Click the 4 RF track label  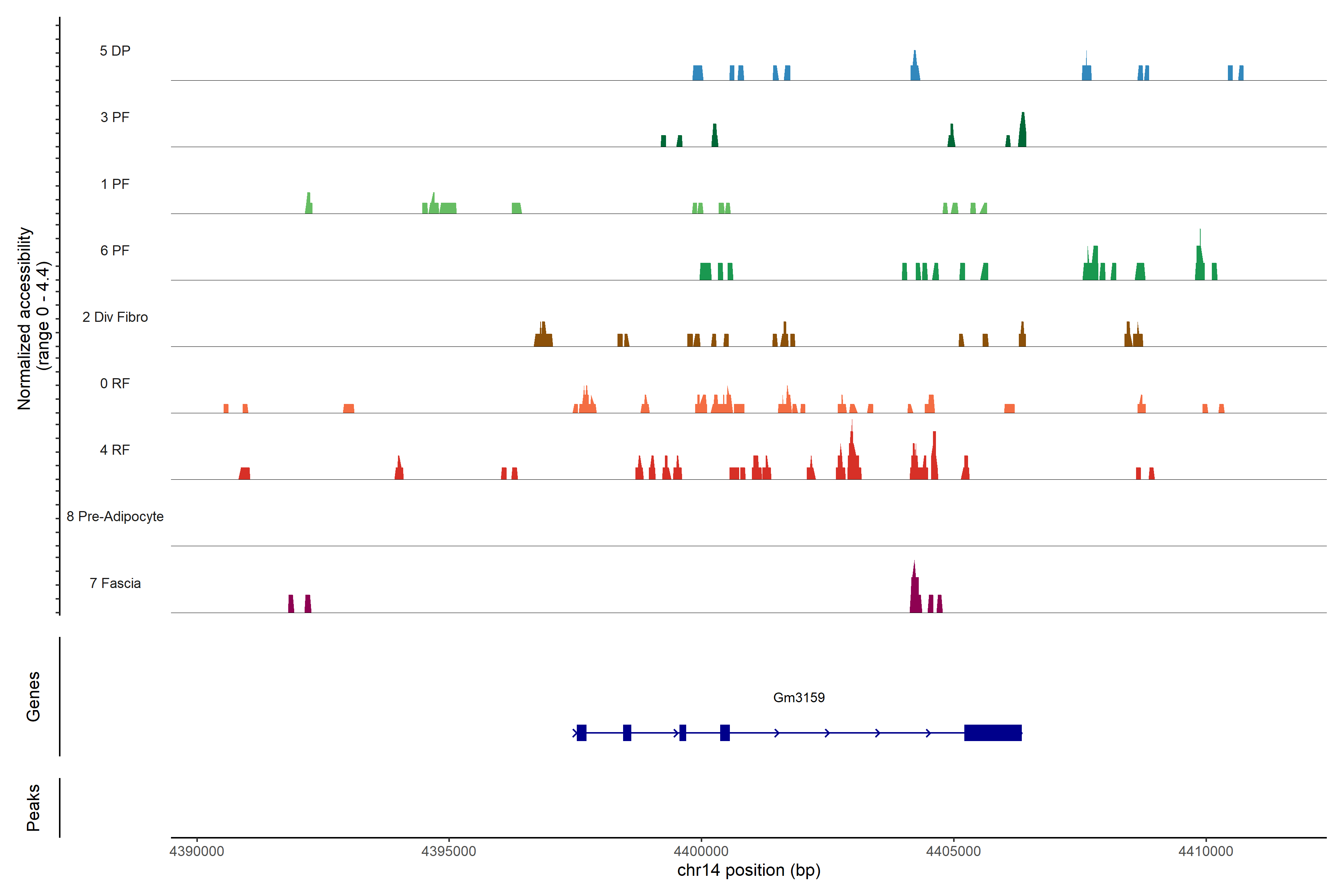115,450
